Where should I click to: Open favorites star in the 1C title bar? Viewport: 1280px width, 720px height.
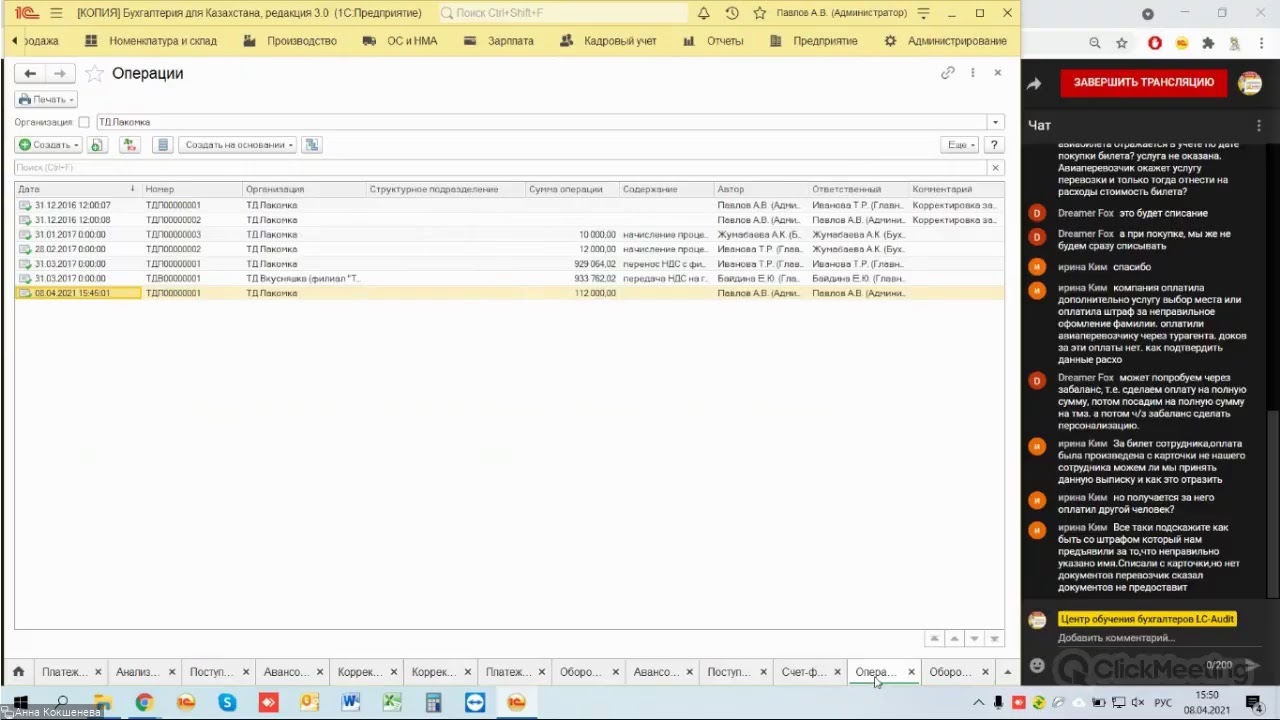coord(760,13)
